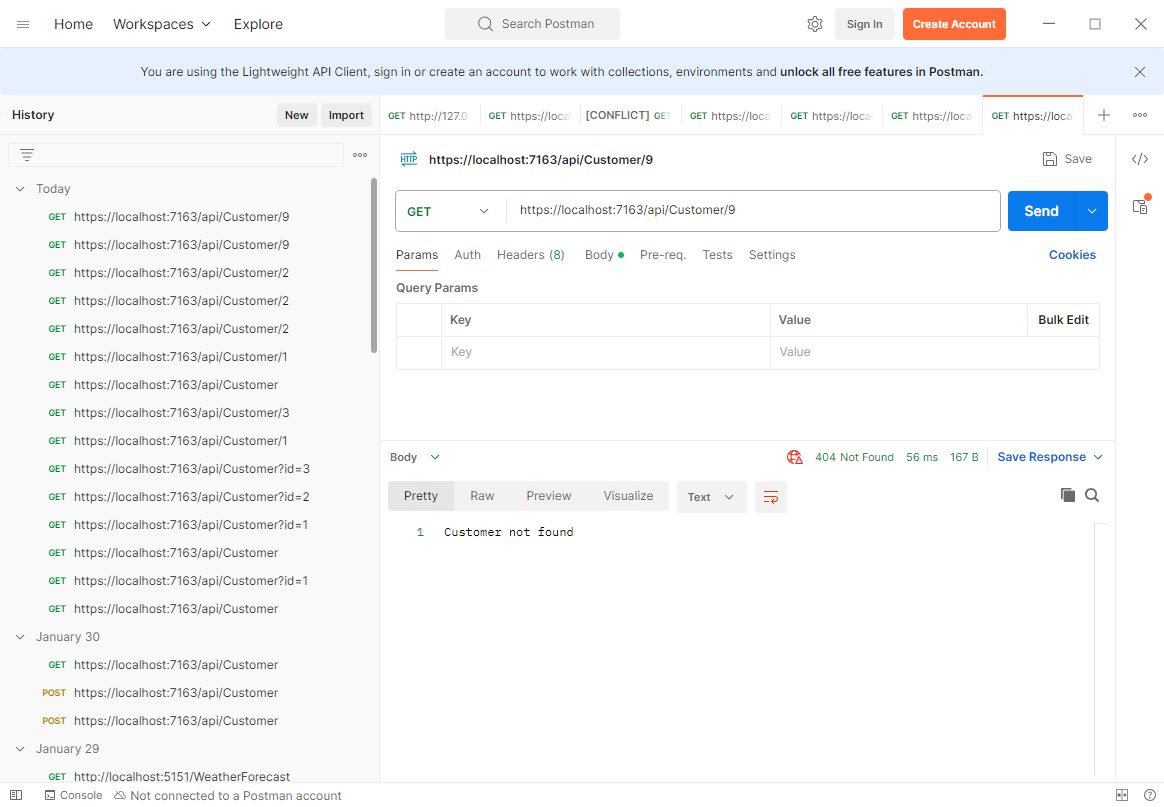This screenshot has width=1164, height=807.
Task: Add a new request tab with plus icon
Action: click(1103, 115)
